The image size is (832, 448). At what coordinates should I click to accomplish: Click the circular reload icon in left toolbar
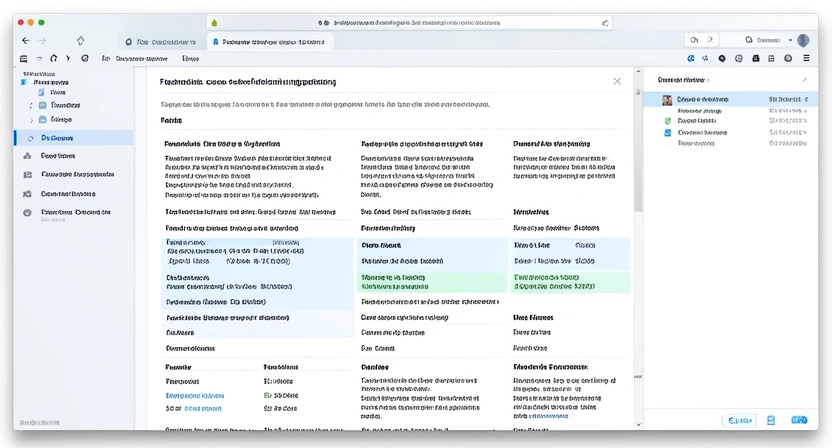54,58
